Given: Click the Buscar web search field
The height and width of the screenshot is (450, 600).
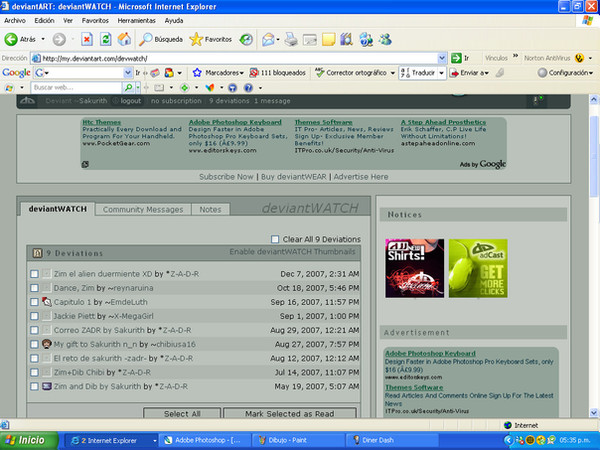Looking at the screenshot, I should [76, 88].
